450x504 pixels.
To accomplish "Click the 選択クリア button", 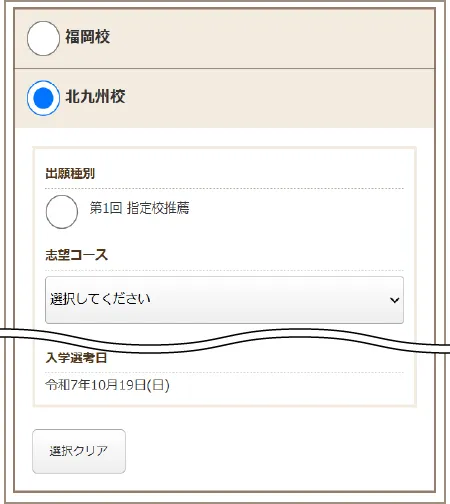I will [79, 451].
